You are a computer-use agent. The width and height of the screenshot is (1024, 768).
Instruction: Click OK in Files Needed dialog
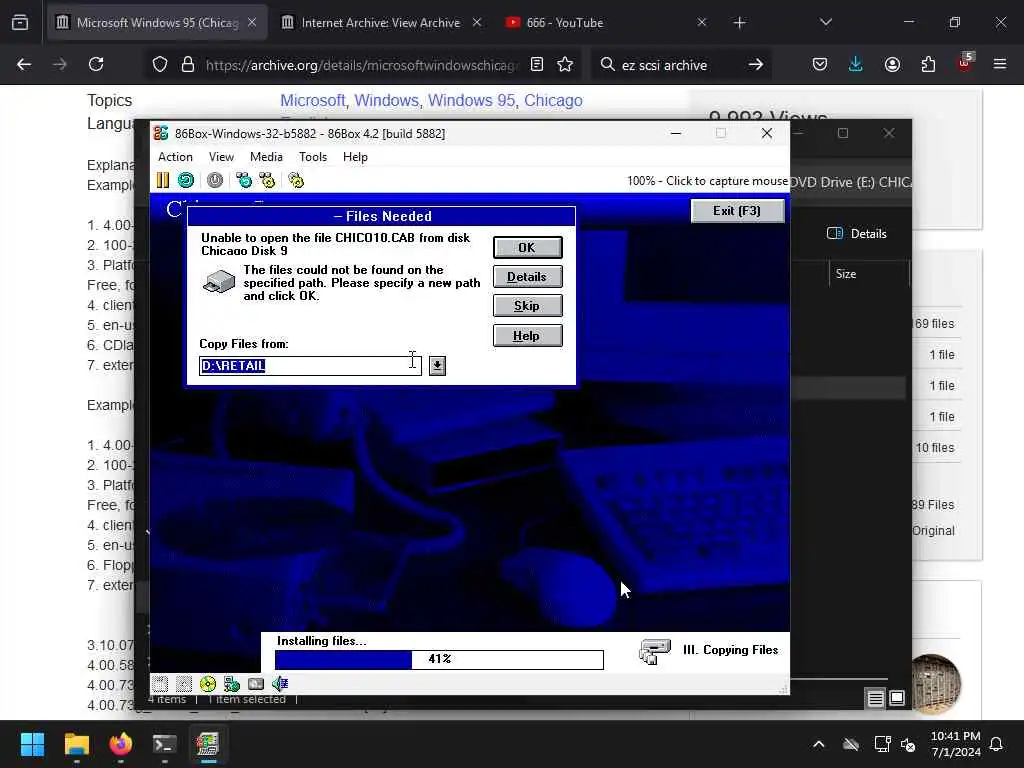[x=527, y=248]
